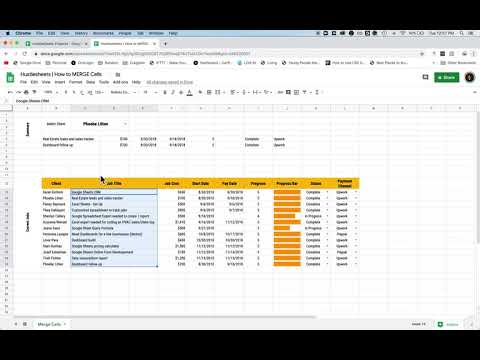Open the Functions sigma menu

(317, 92)
